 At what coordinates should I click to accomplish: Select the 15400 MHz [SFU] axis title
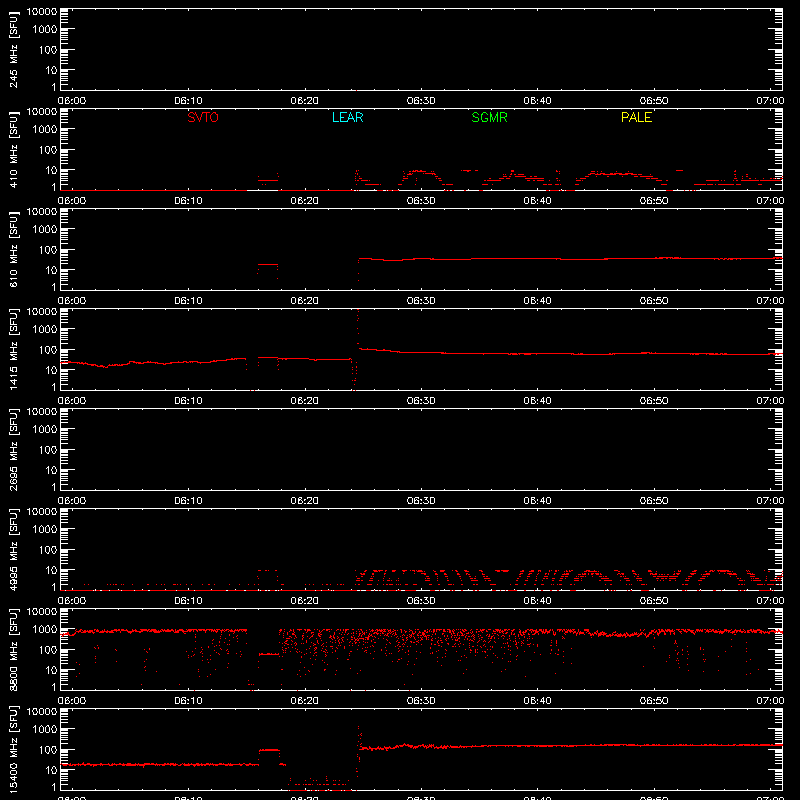click(13, 749)
